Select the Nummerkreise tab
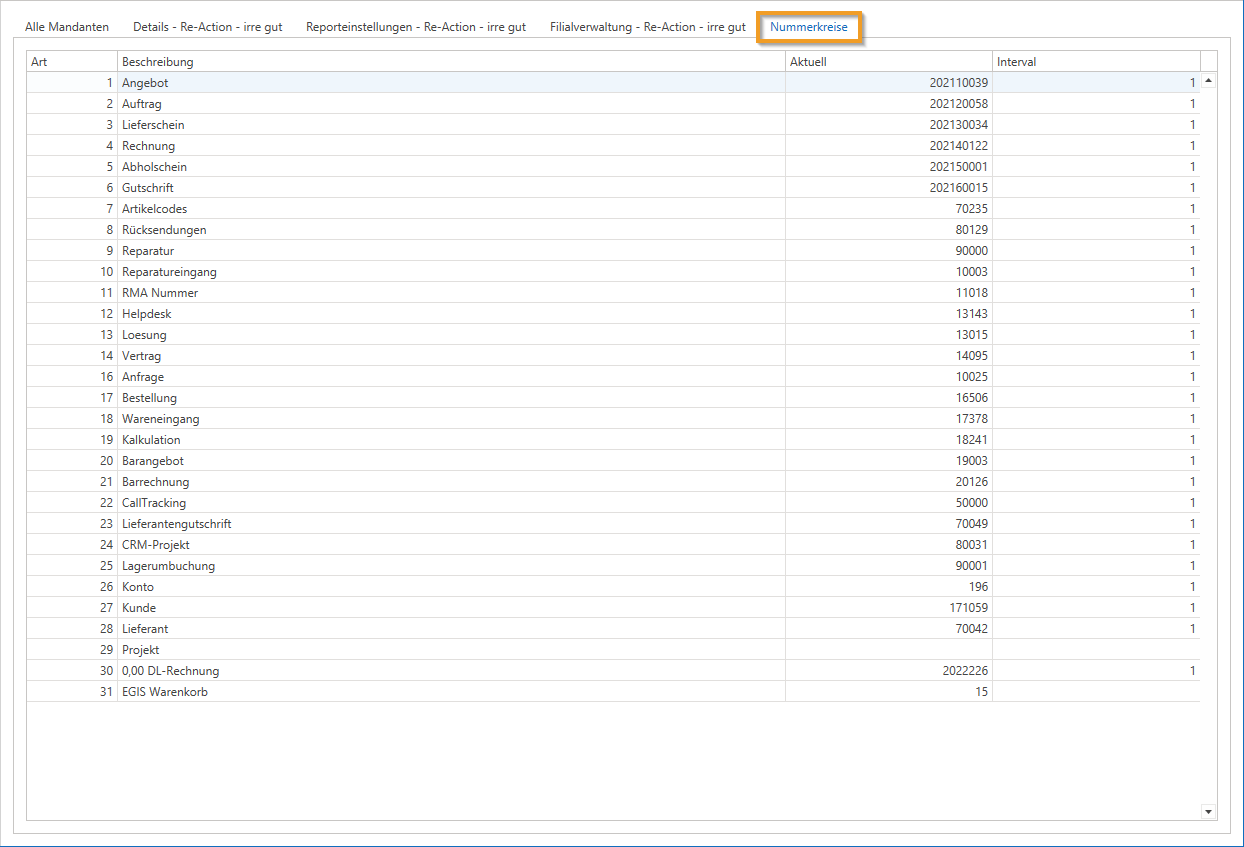Viewport: 1244px width, 847px height. point(809,27)
